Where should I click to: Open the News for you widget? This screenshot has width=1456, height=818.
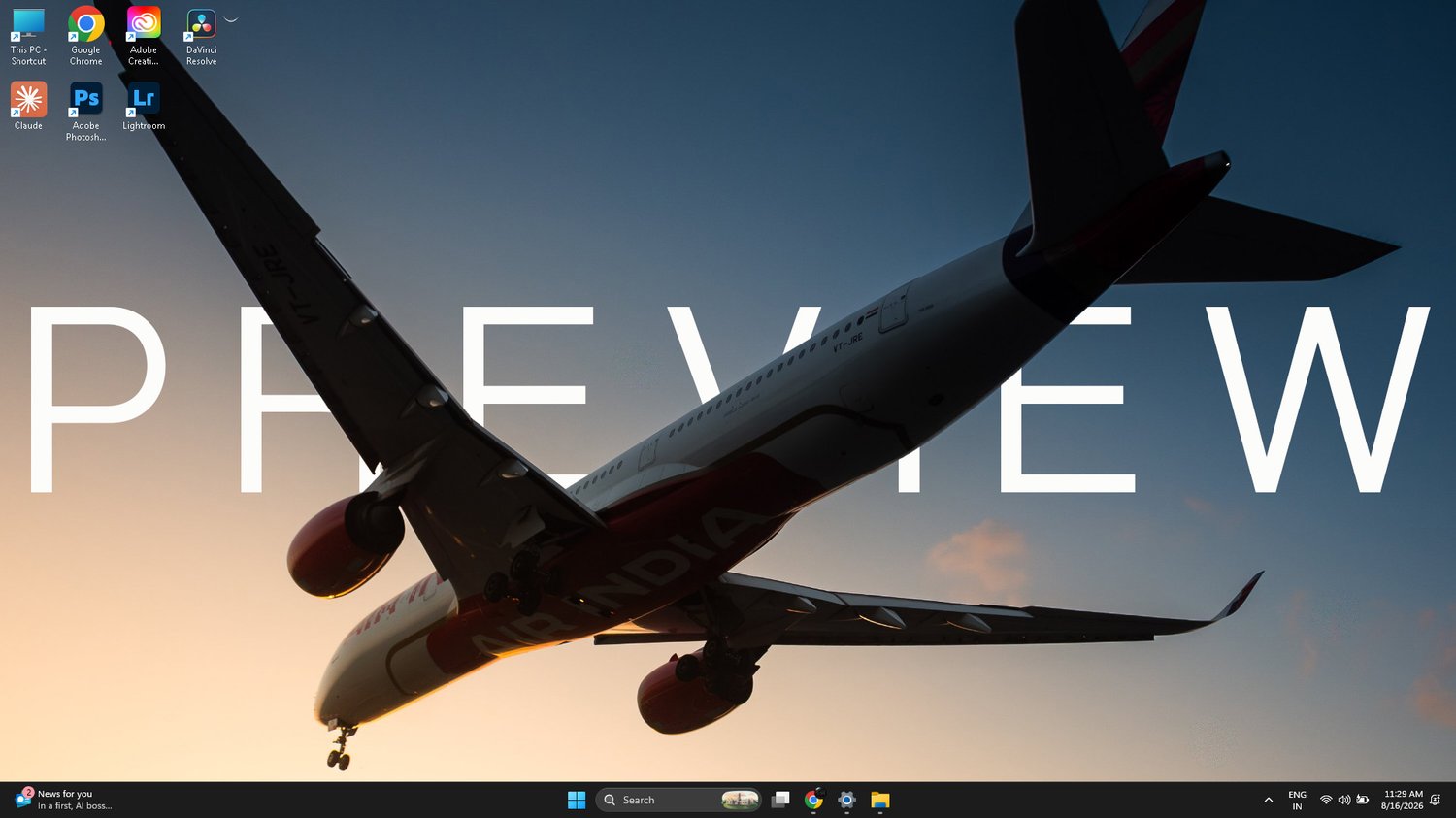[64, 800]
